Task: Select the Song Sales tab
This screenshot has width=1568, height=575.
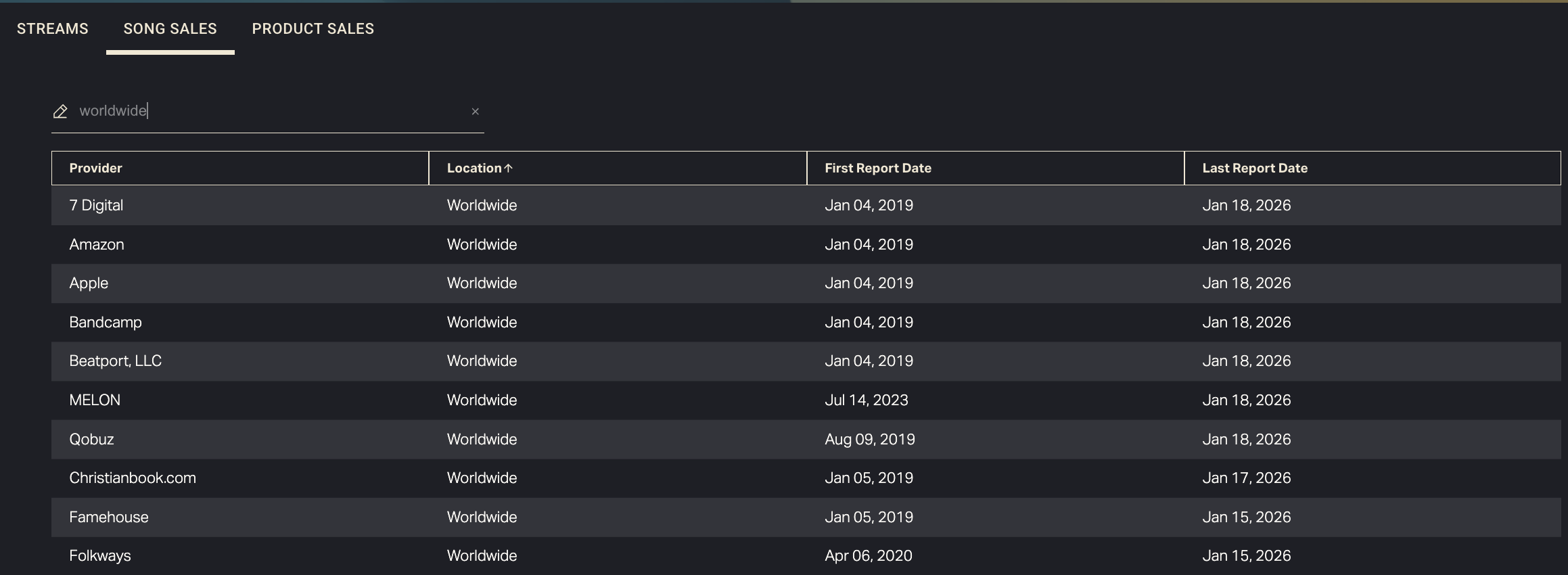Action: tap(170, 28)
